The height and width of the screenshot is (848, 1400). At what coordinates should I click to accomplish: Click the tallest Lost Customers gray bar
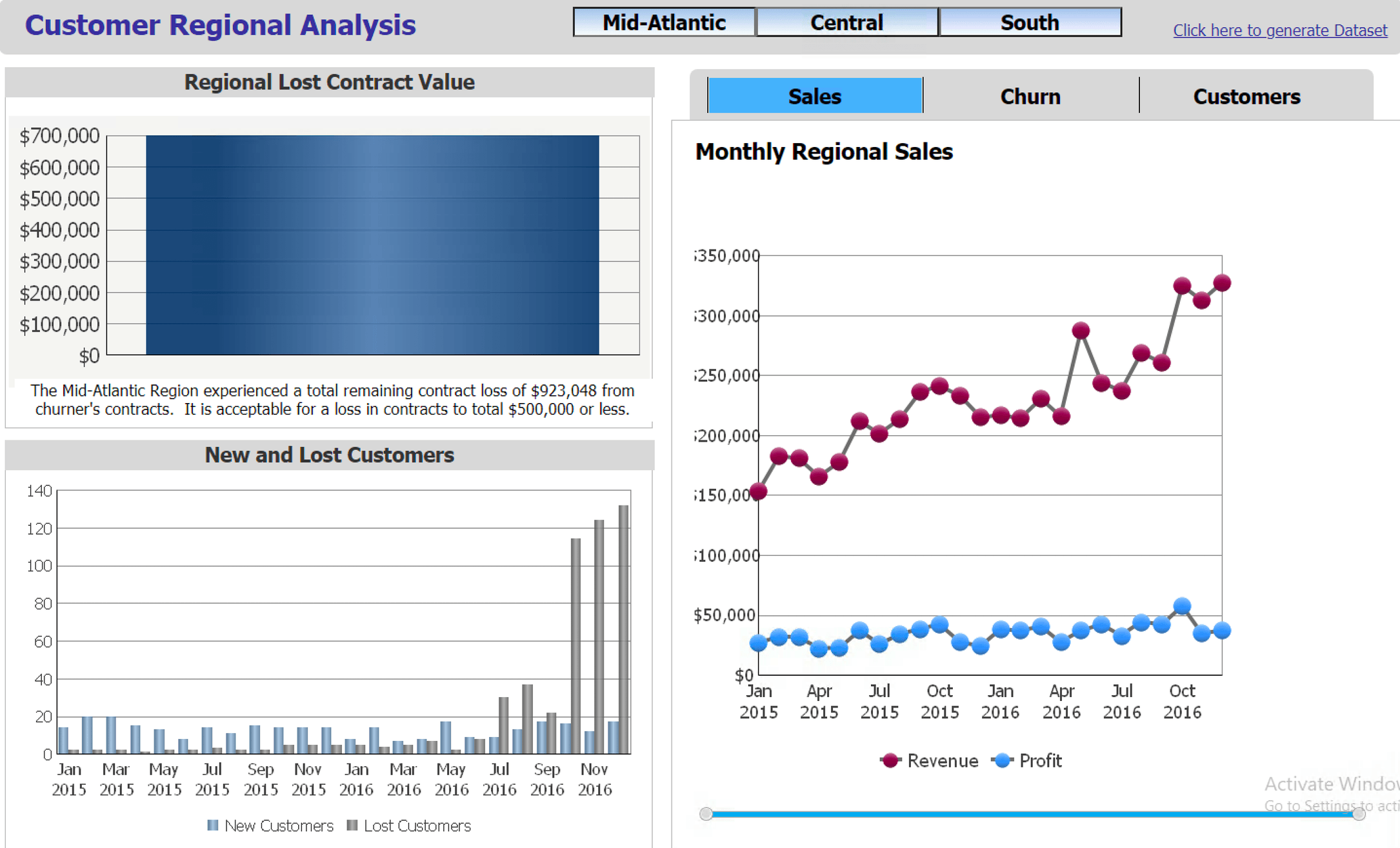pyautogui.click(x=623, y=629)
